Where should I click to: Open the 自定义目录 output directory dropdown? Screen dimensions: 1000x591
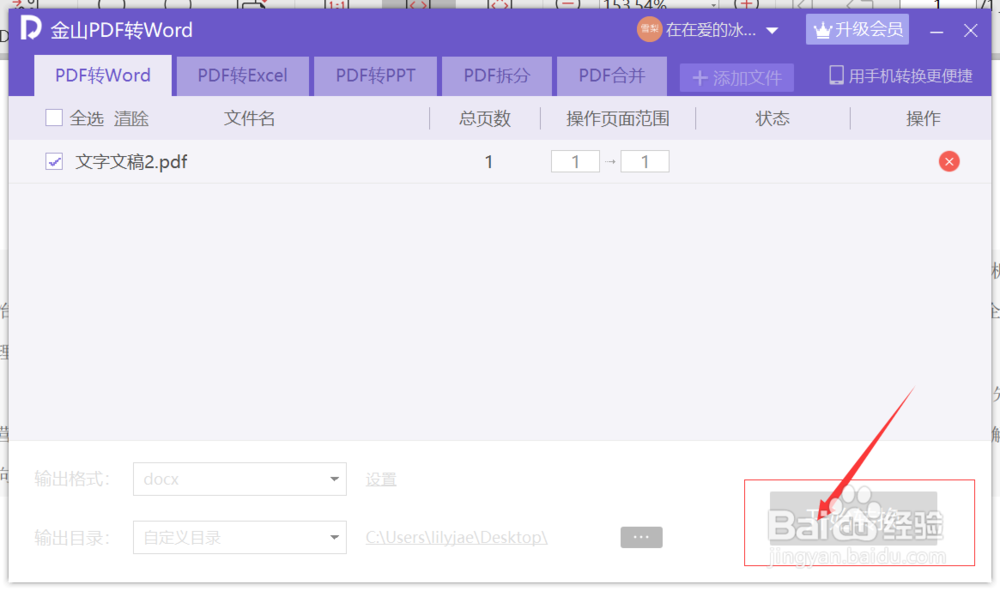[x=238, y=537]
